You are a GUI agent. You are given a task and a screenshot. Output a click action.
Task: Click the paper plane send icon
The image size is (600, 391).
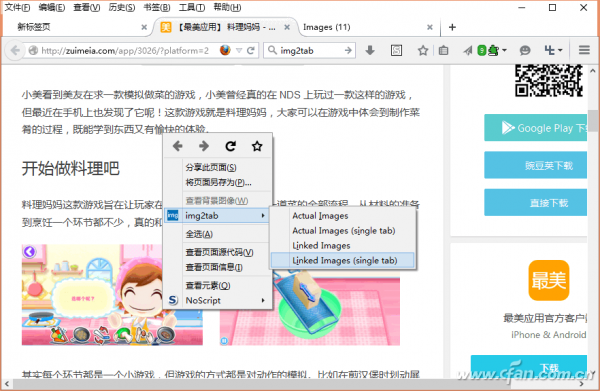tap(468, 51)
